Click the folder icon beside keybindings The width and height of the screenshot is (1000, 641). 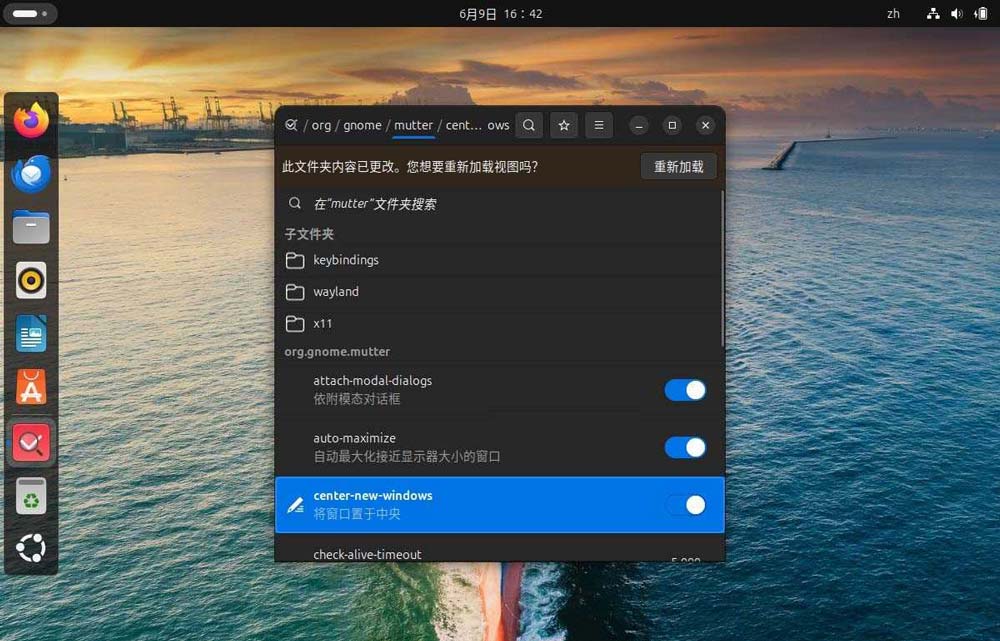(295, 260)
